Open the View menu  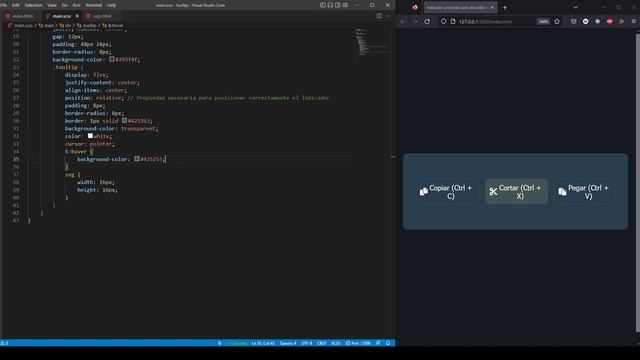click(x=52, y=5)
